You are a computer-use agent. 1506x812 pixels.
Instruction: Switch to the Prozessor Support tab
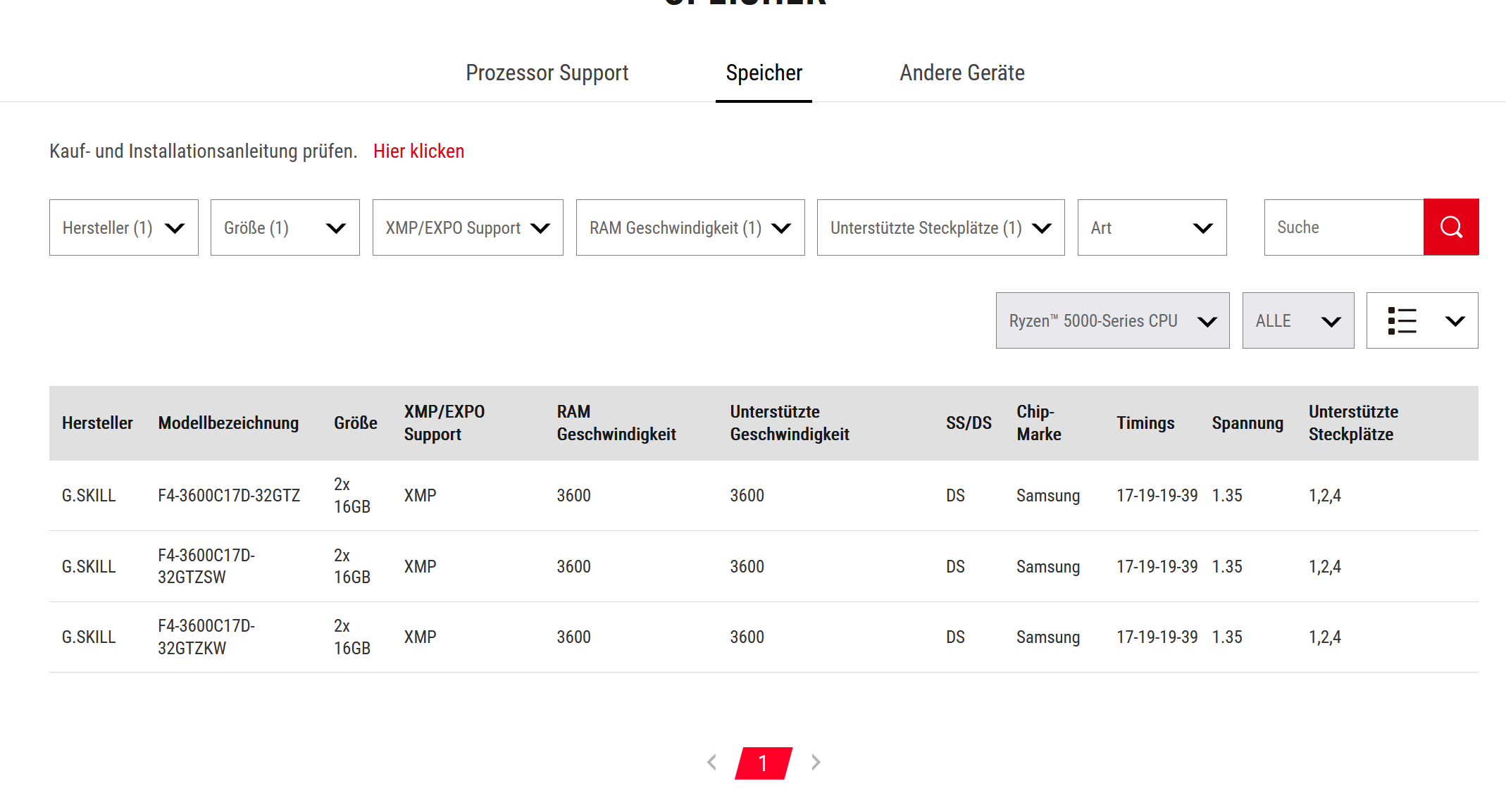[547, 73]
